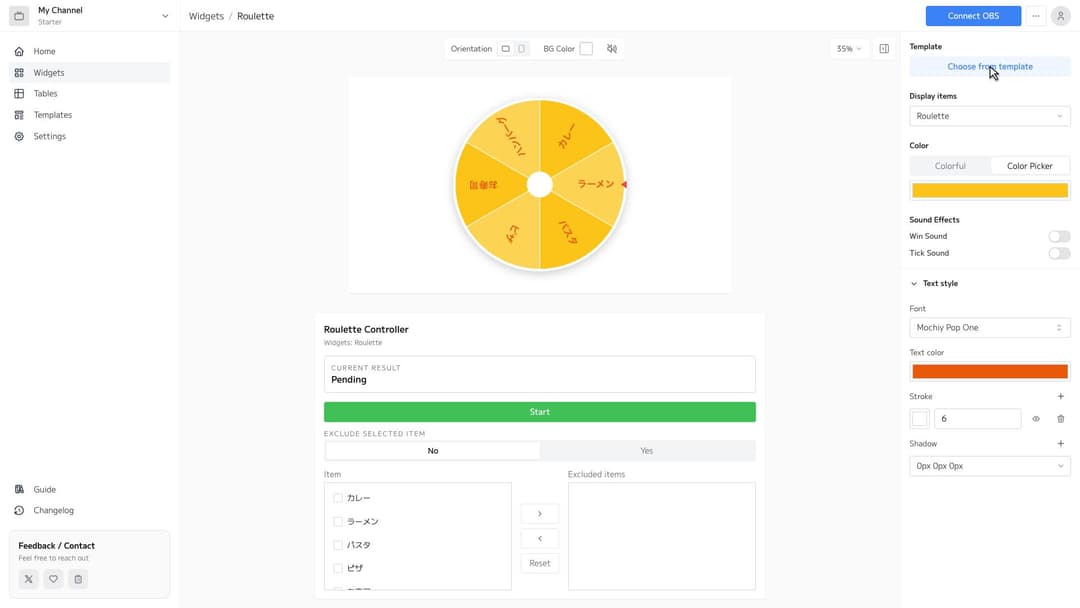Click the Guide book icon
The image size is (1080, 608).
(x=19, y=490)
